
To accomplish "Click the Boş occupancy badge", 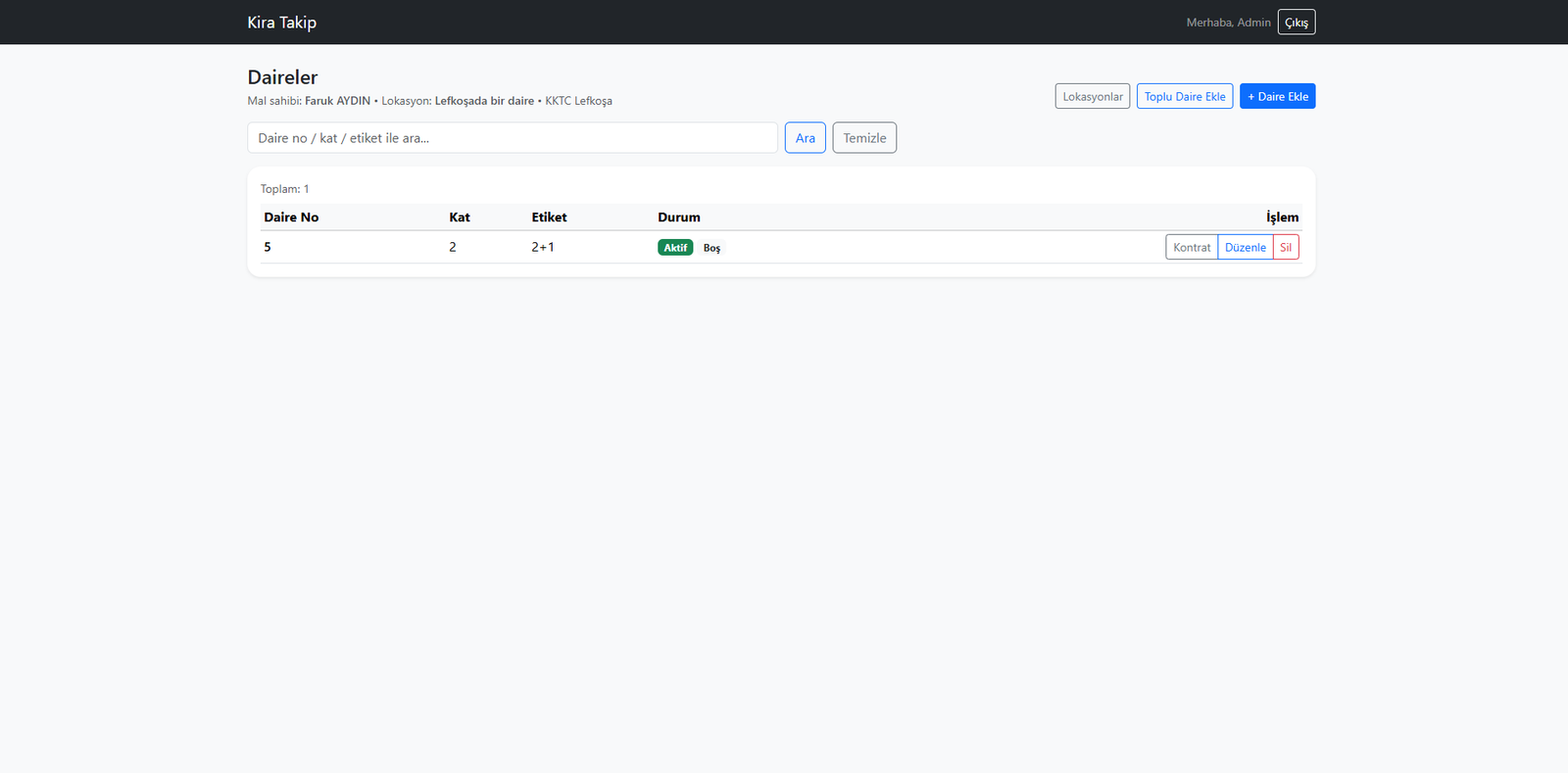I will [711, 248].
